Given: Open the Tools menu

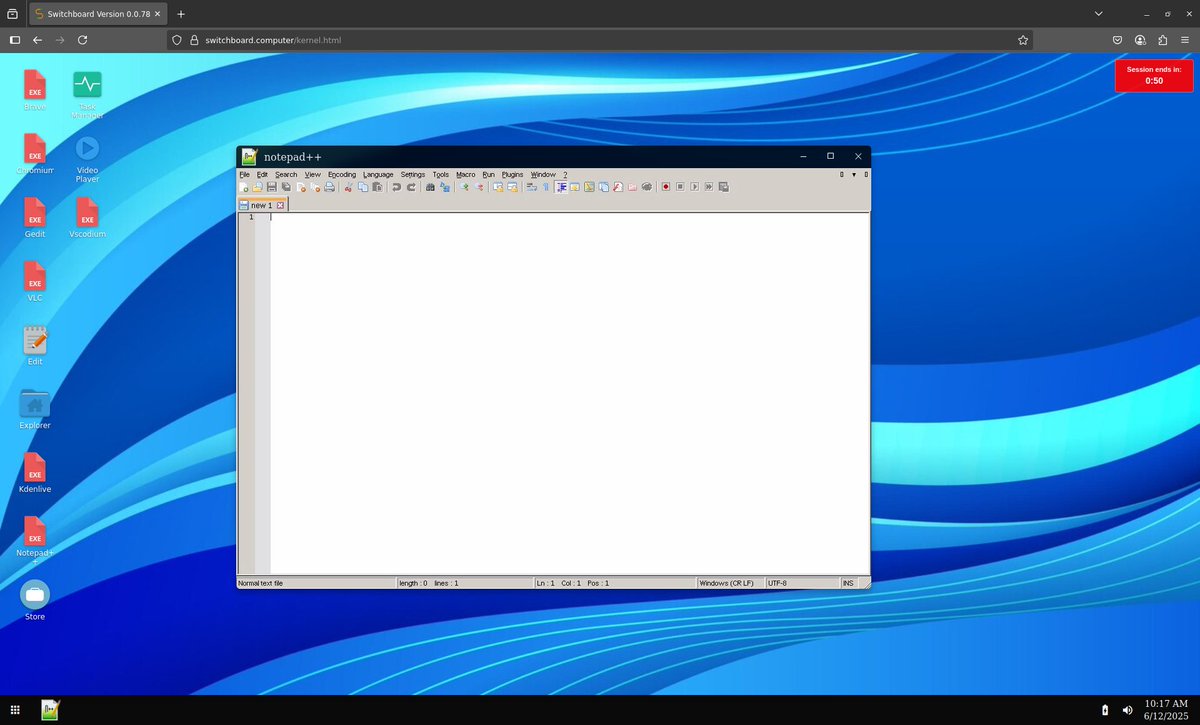Looking at the screenshot, I should [x=441, y=174].
